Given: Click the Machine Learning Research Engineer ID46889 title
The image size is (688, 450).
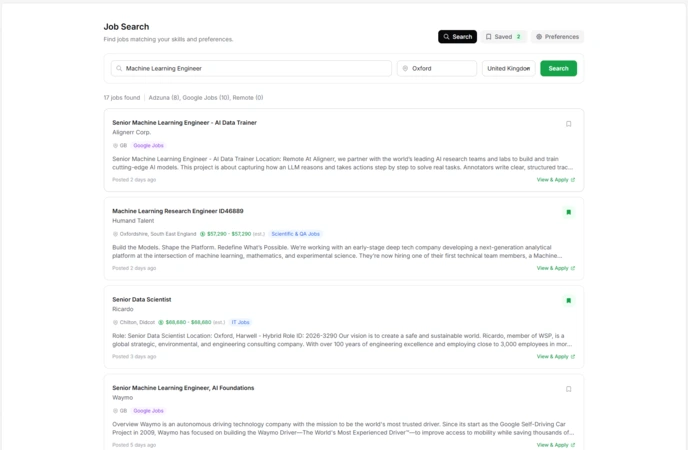Looking at the screenshot, I should point(178,211).
